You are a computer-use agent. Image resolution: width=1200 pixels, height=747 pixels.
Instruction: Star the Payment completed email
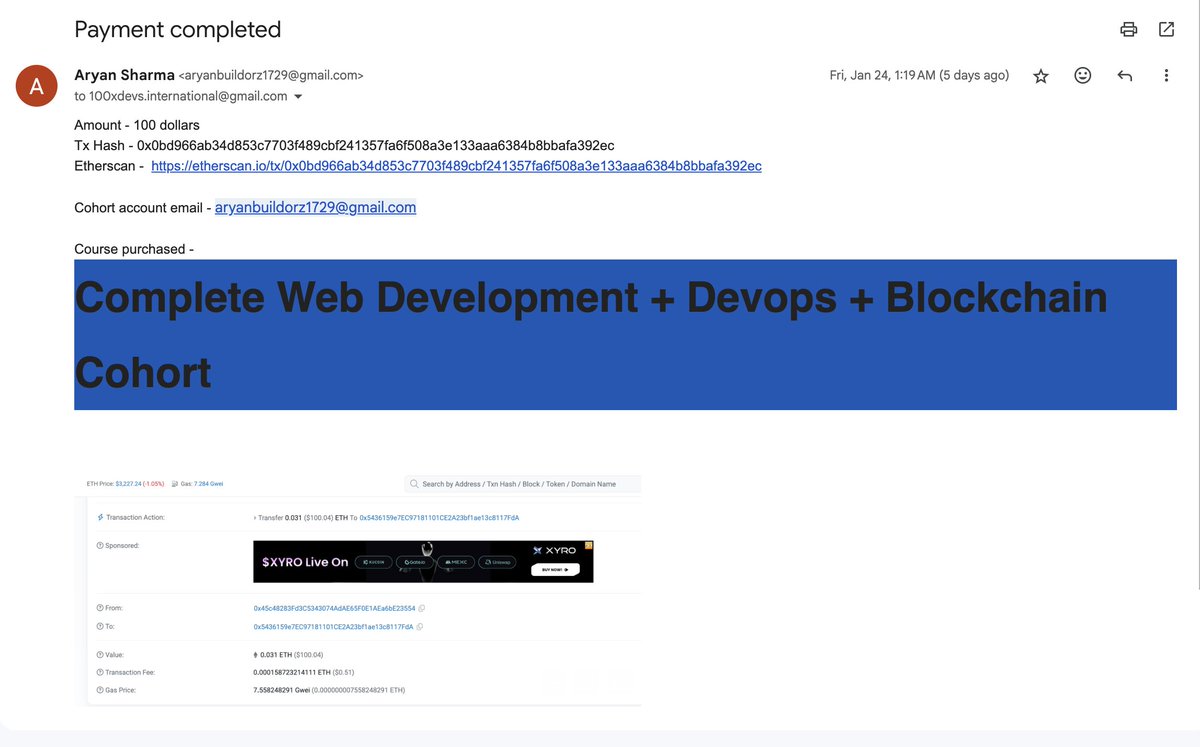[1041, 76]
